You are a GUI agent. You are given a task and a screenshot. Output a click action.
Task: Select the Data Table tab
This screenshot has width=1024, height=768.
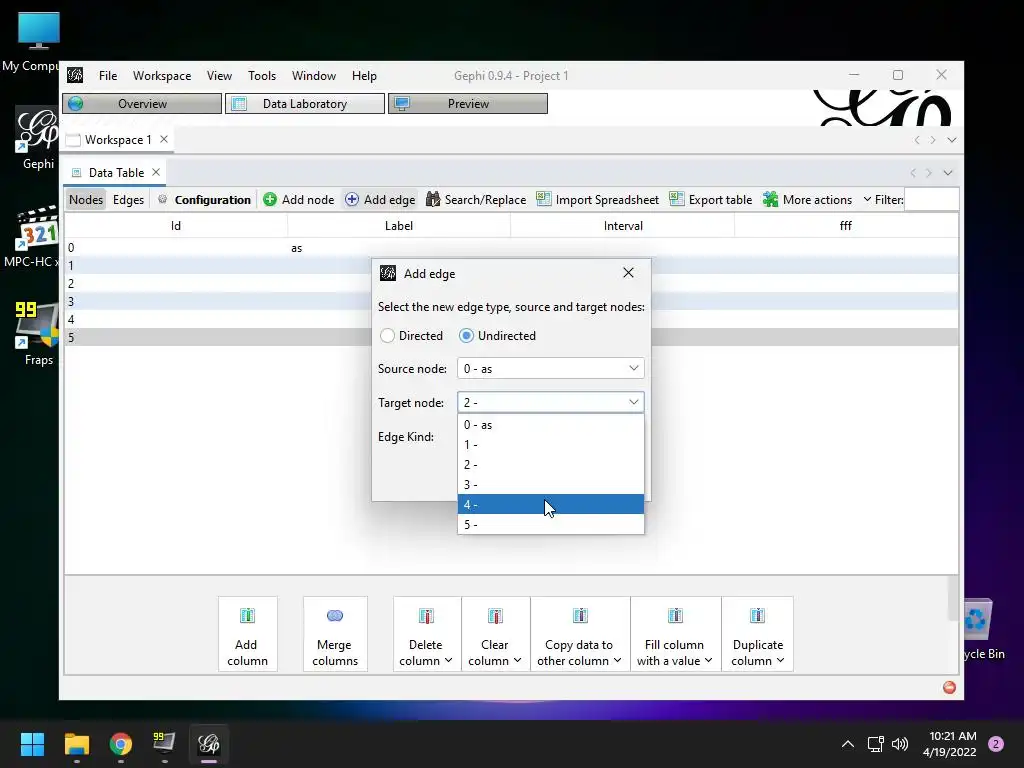116,172
